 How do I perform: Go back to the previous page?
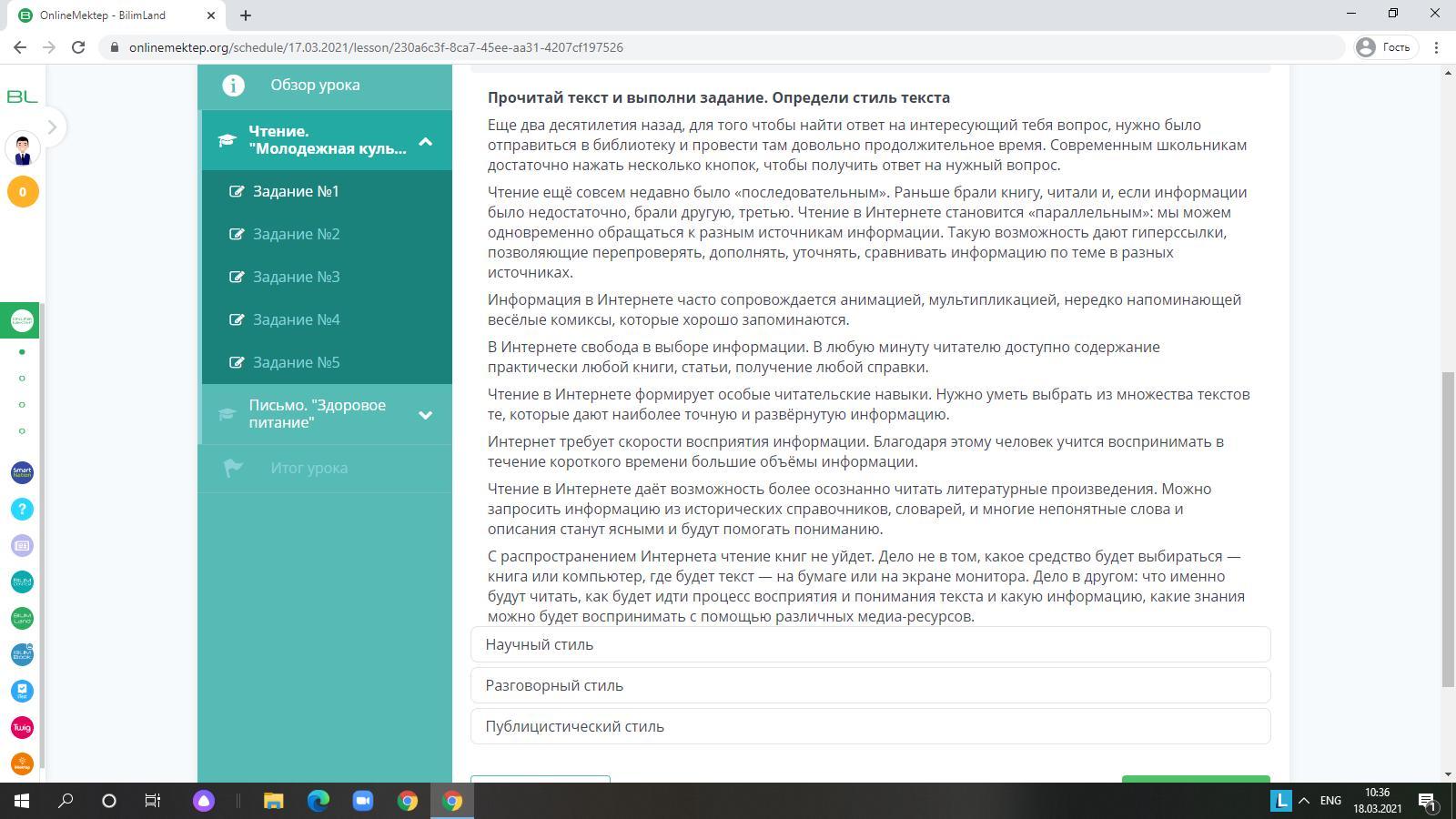point(20,47)
